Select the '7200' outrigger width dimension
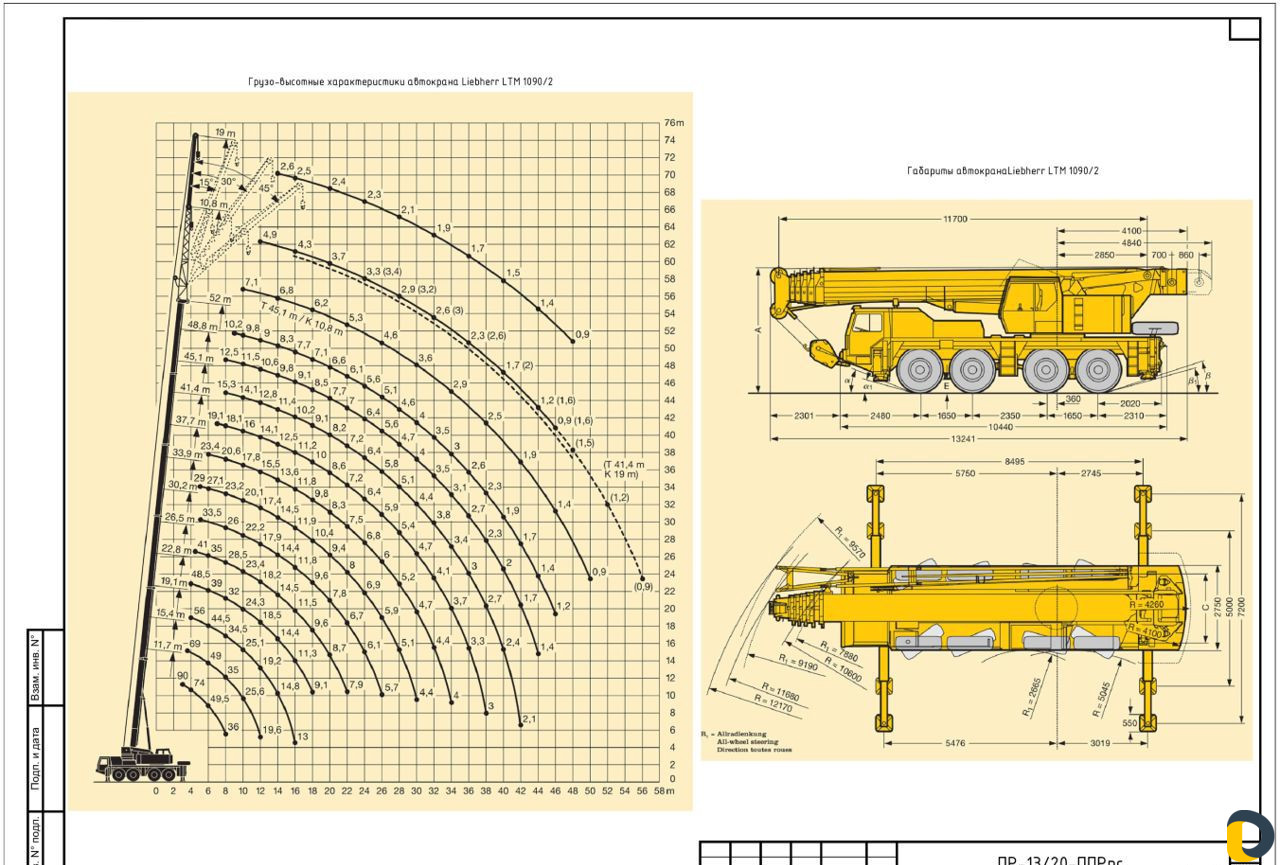This screenshot has height=865, width=1280. pyautogui.click(x=1242, y=606)
